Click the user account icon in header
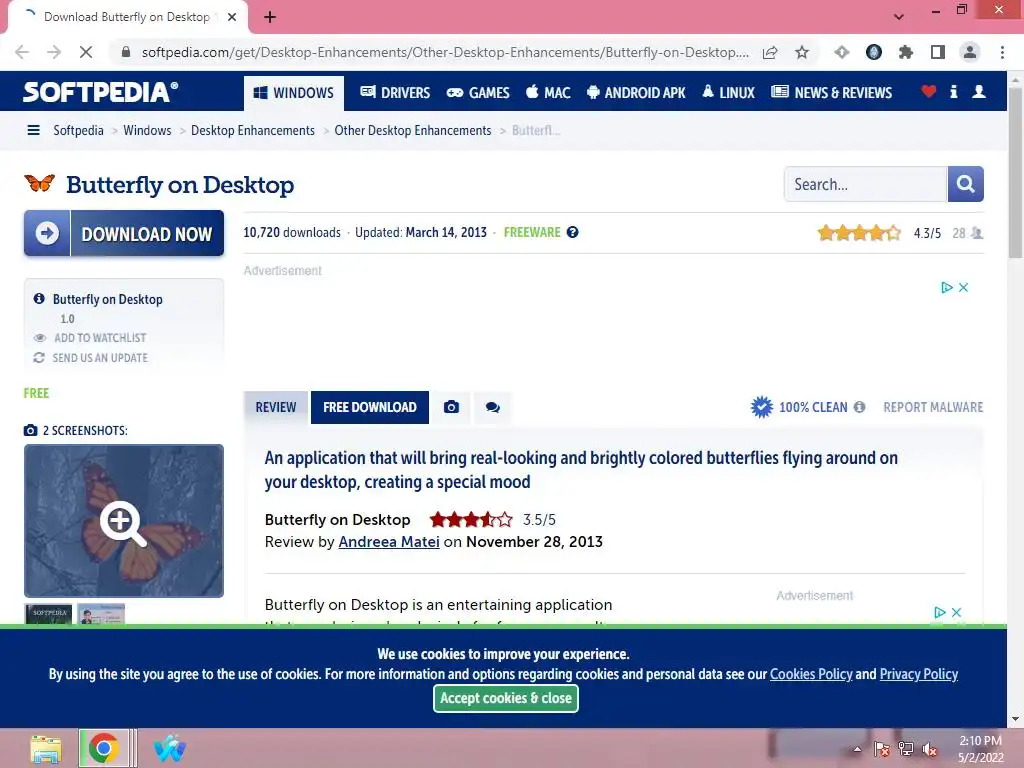Viewport: 1024px width, 768px height. coord(978,91)
